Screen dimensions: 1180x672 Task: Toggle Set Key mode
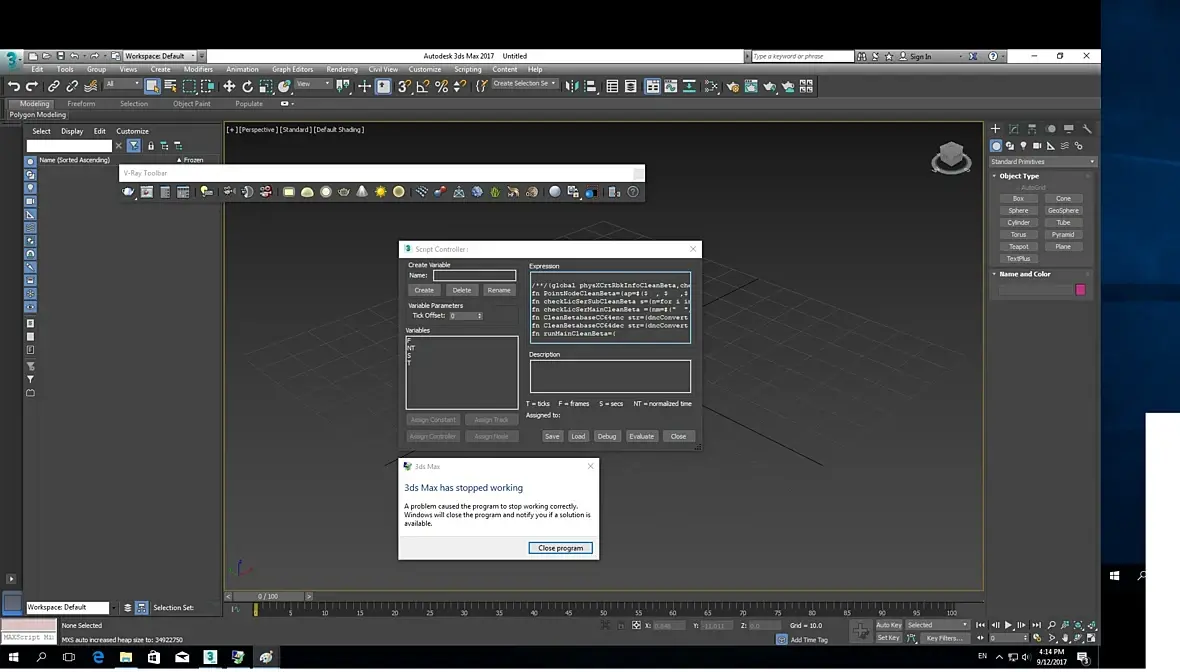[x=888, y=638]
